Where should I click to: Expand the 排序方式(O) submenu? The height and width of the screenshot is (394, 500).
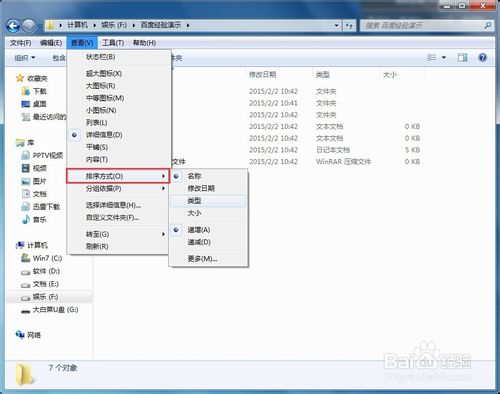(x=118, y=176)
